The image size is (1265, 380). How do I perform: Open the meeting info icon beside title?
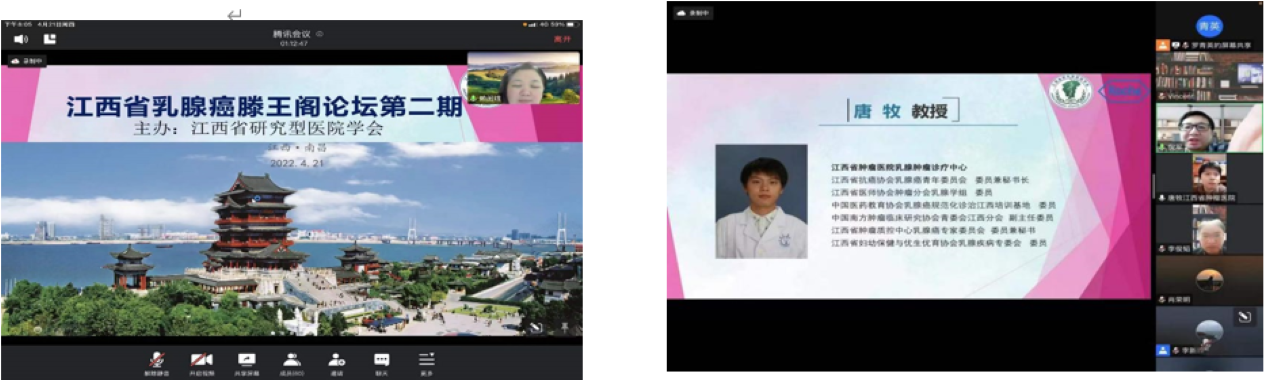319,34
